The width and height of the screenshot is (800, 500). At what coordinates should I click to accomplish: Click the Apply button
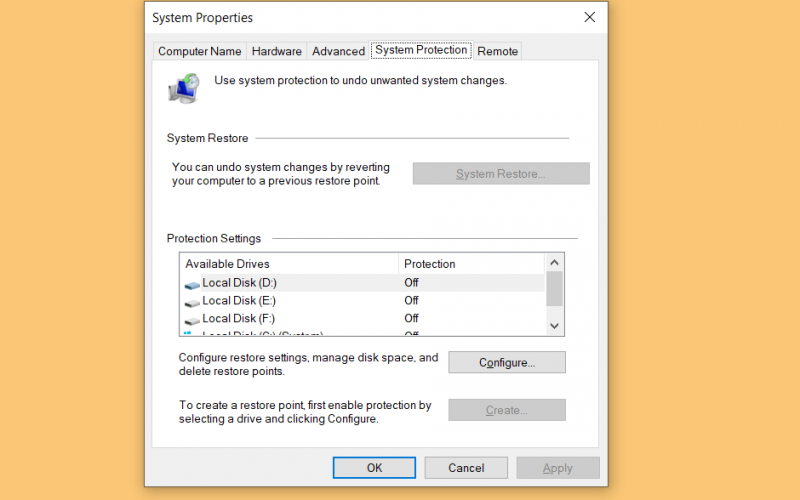pos(558,468)
